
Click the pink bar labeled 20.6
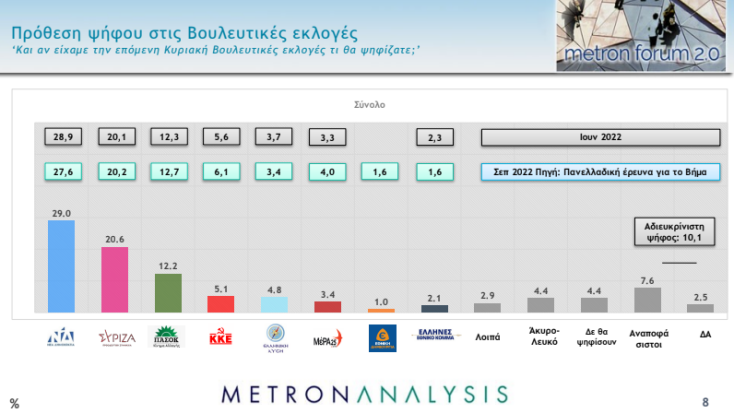(115, 280)
